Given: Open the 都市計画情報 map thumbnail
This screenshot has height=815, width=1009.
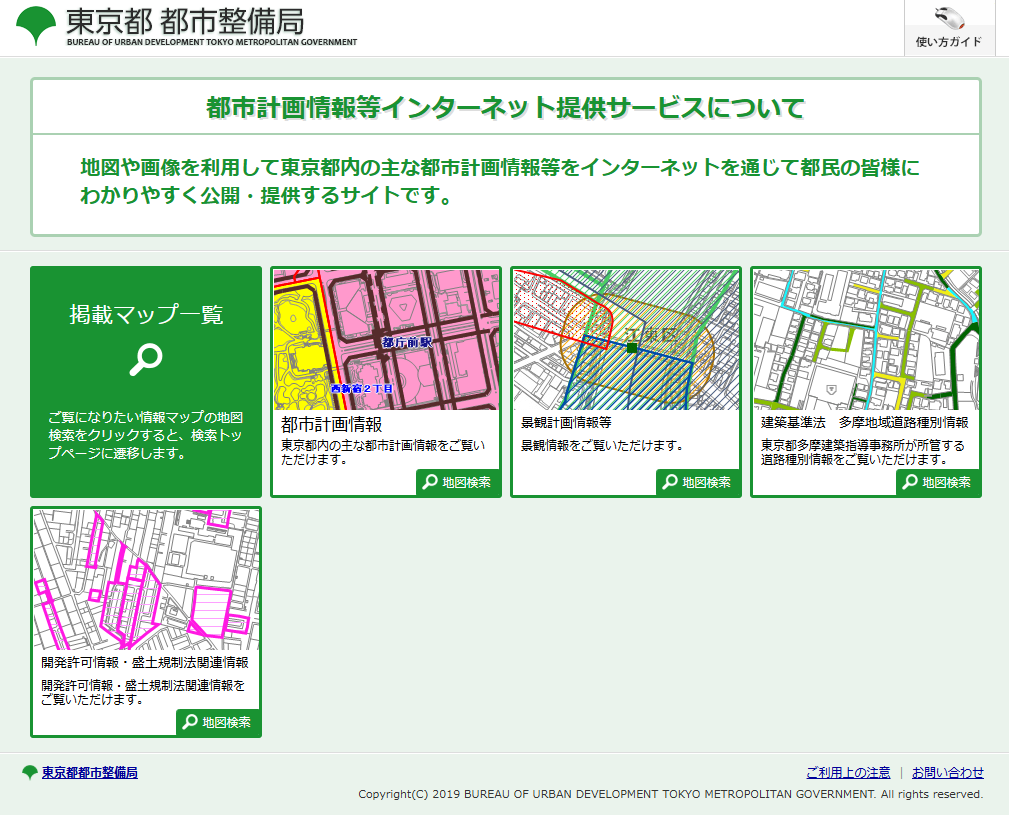Looking at the screenshot, I should [386, 340].
